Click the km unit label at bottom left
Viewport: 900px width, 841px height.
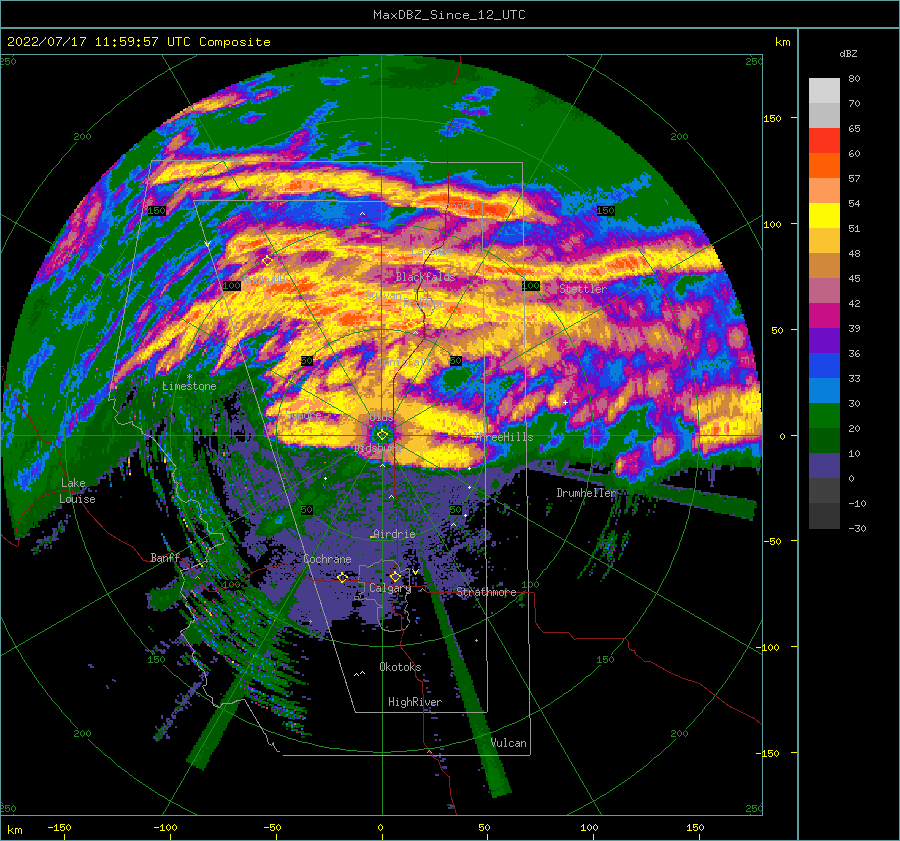(15, 830)
